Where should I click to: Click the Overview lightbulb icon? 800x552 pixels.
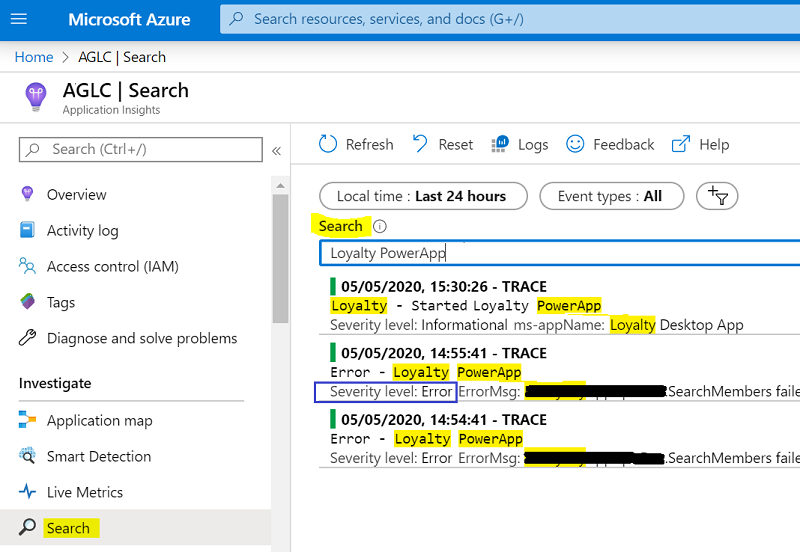click(x=28, y=194)
